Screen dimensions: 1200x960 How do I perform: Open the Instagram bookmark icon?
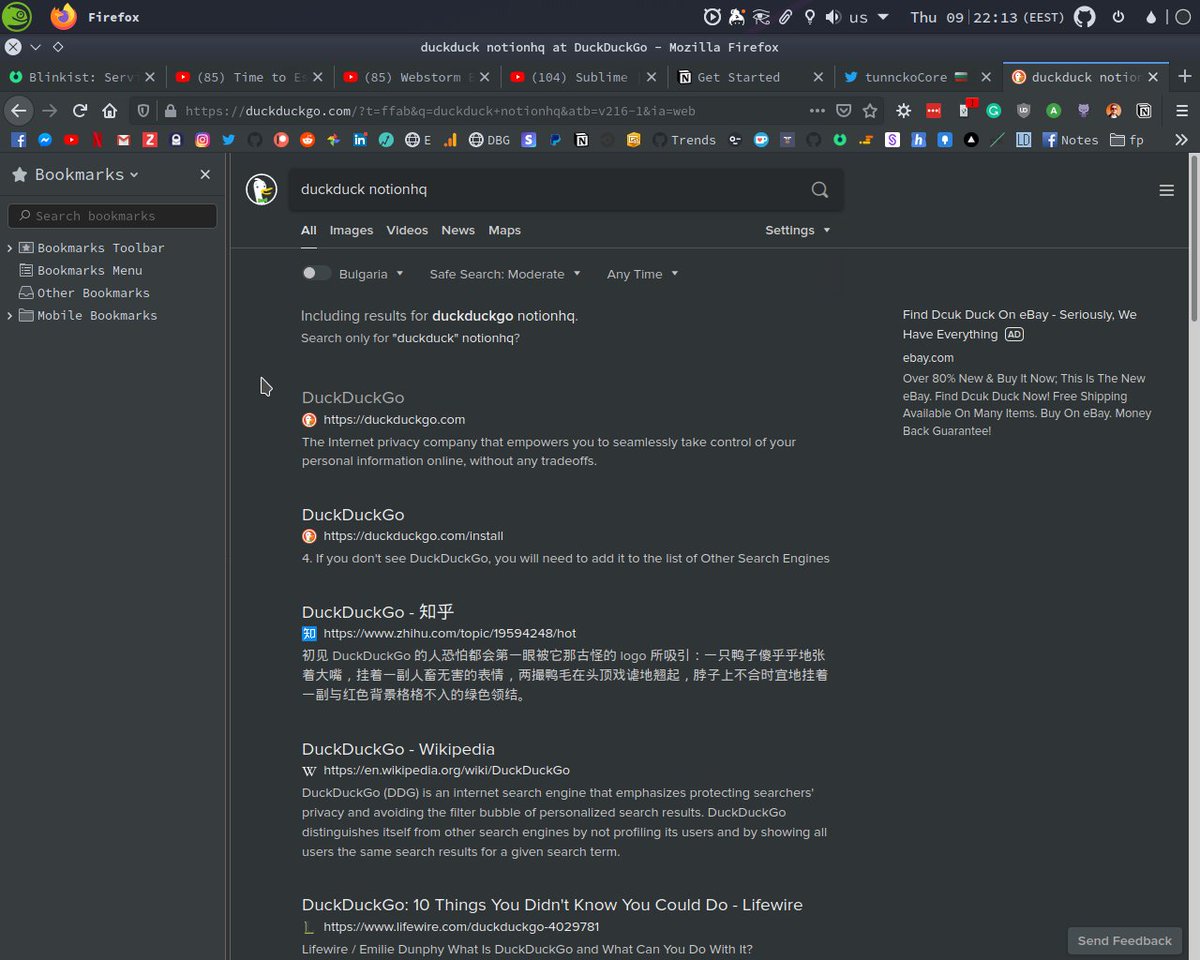202,140
